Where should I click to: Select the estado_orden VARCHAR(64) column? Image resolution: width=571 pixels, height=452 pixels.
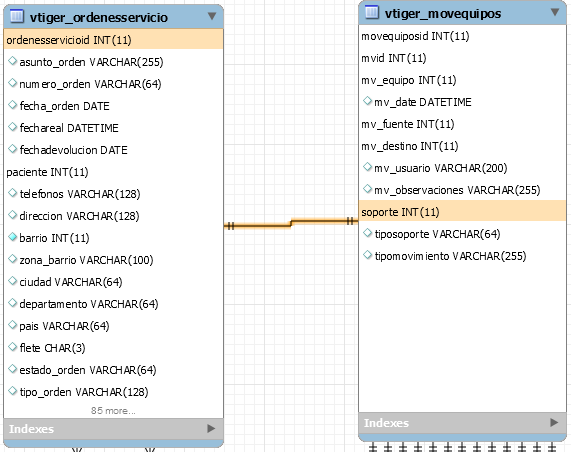113,370
